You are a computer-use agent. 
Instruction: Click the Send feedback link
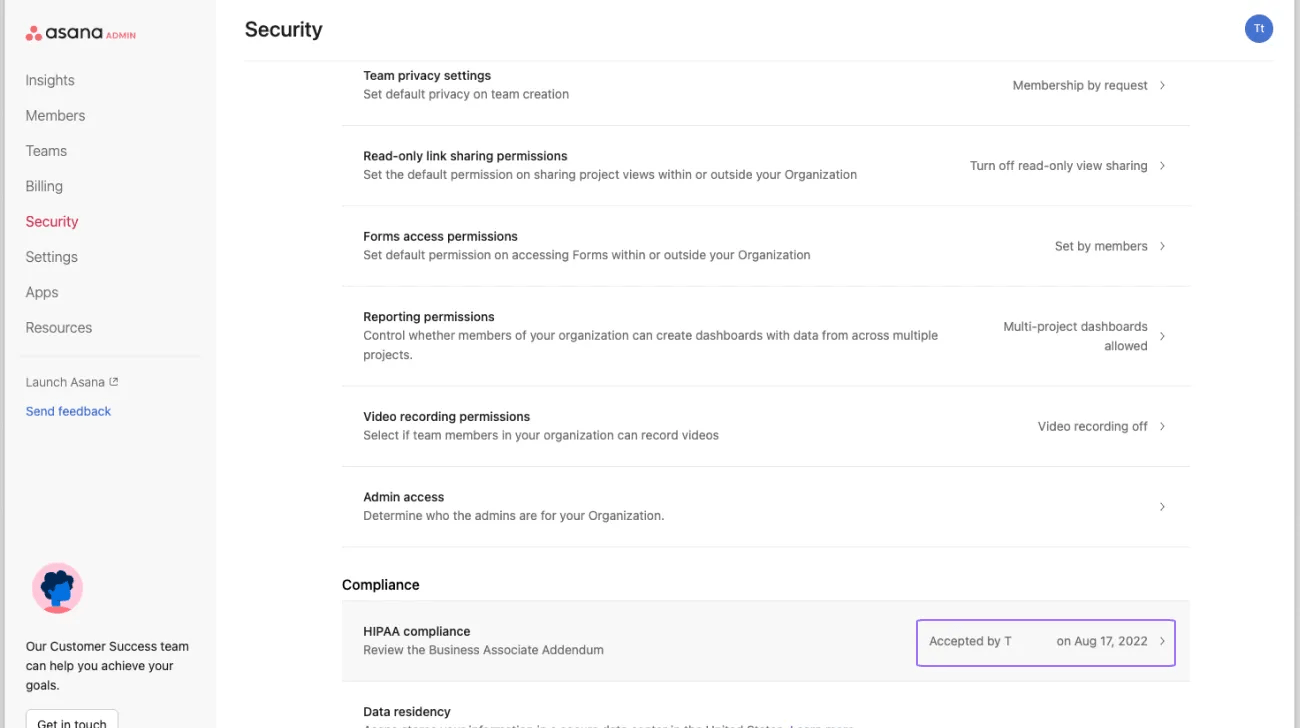pyautogui.click(x=68, y=411)
